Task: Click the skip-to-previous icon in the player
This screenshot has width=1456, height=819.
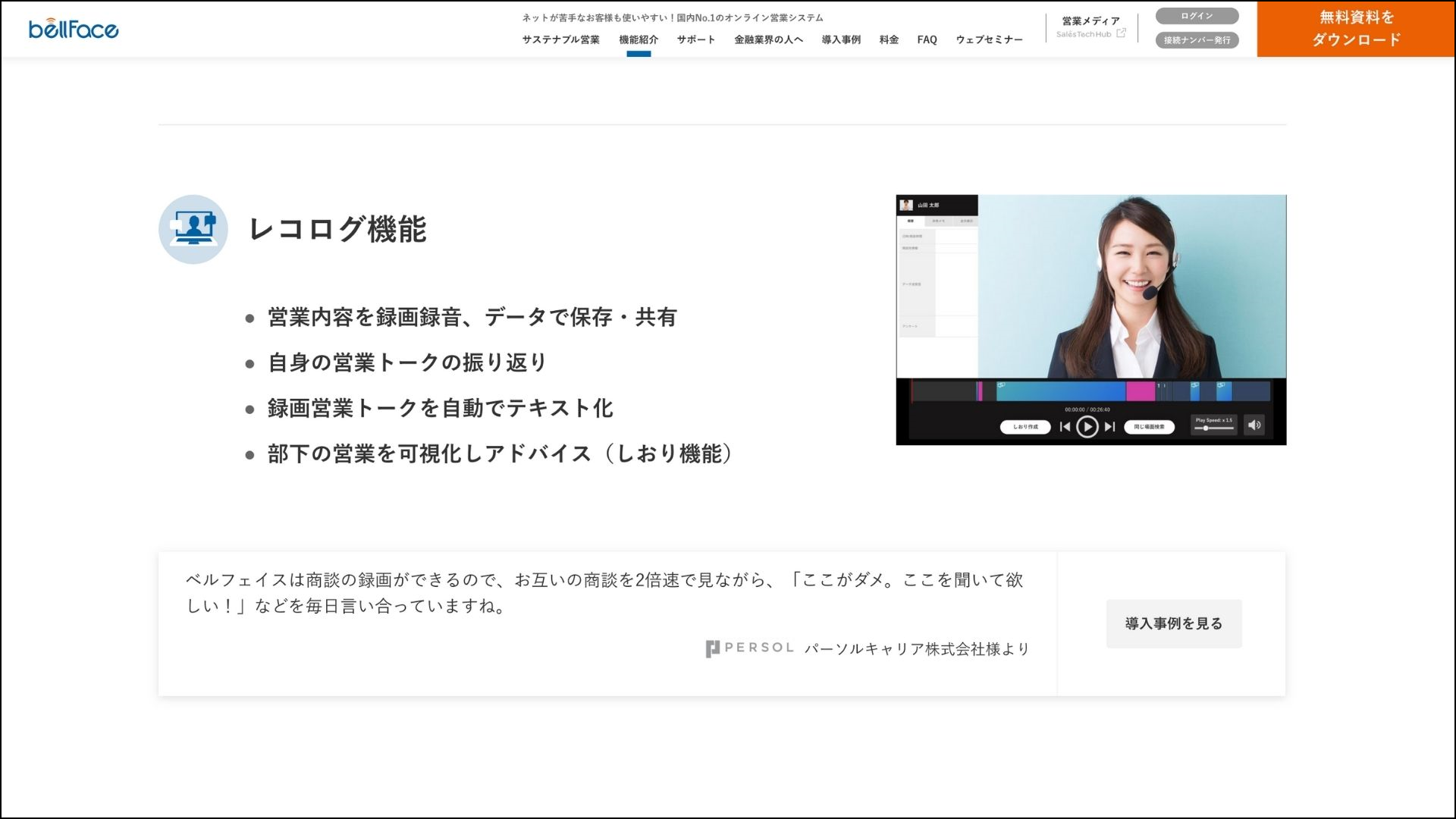Action: click(x=1064, y=426)
